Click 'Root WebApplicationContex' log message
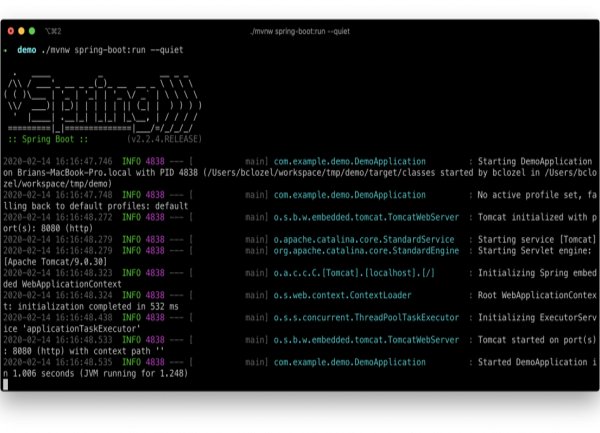600x433 pixels. click(537, 295)
